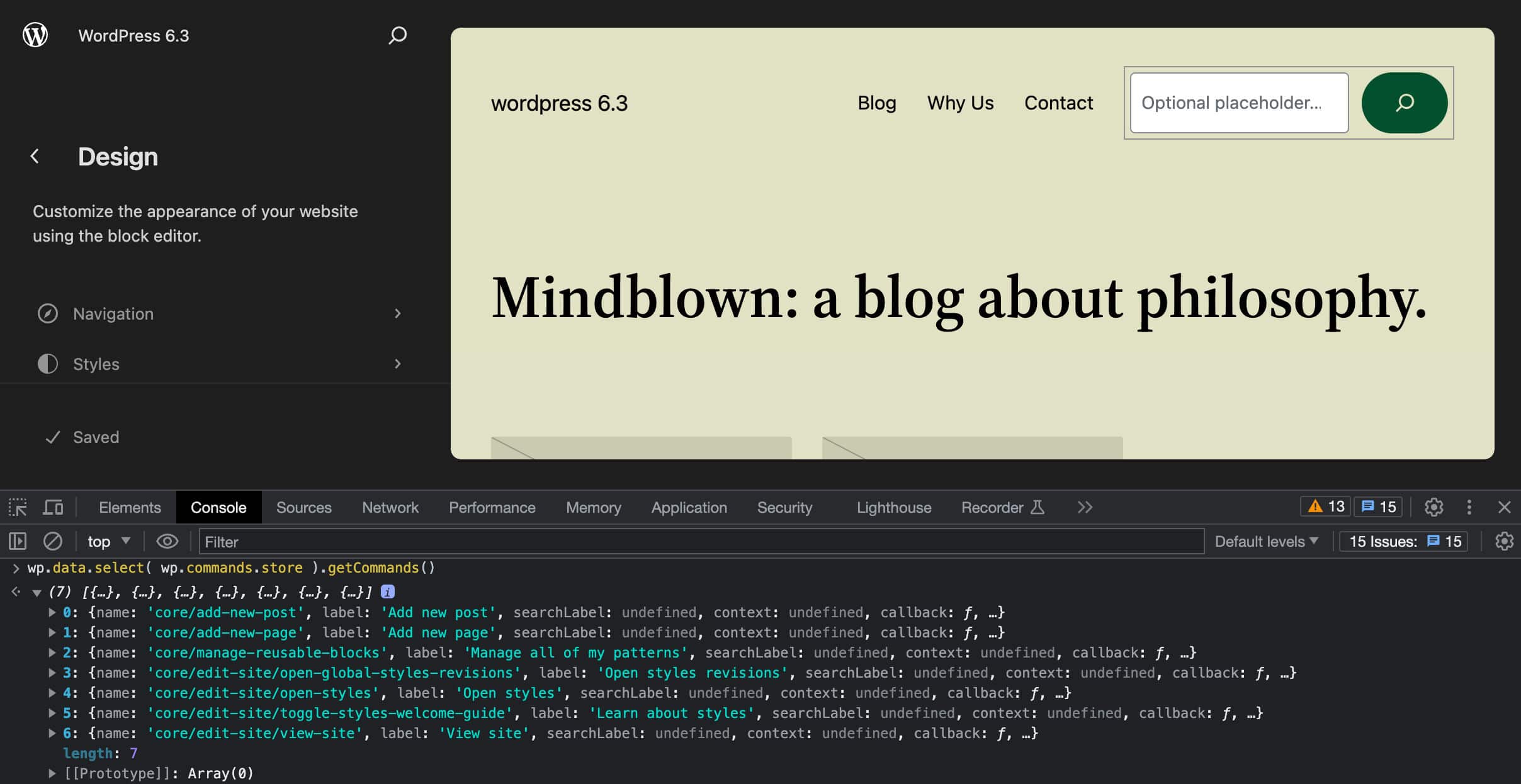Toggle the console sidebar panel

[x=17, y=541]
